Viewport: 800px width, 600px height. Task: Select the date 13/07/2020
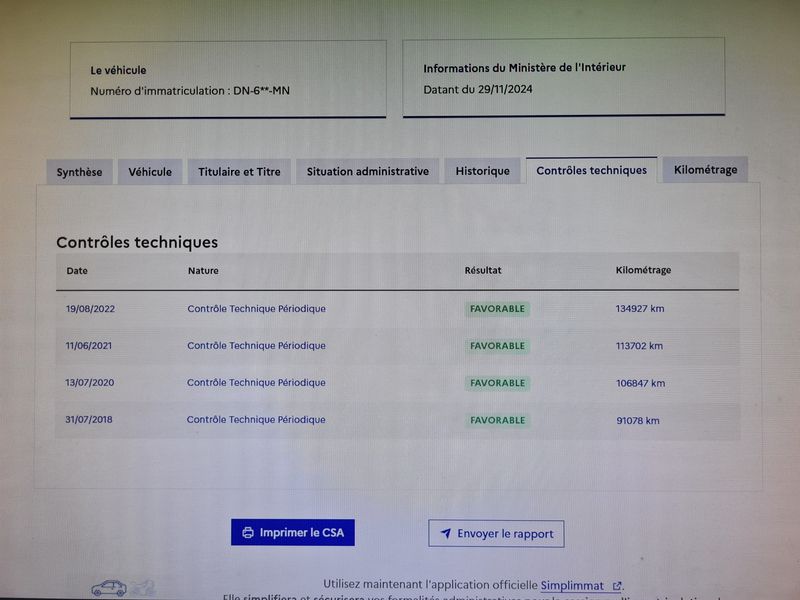(x=90, y=383)
